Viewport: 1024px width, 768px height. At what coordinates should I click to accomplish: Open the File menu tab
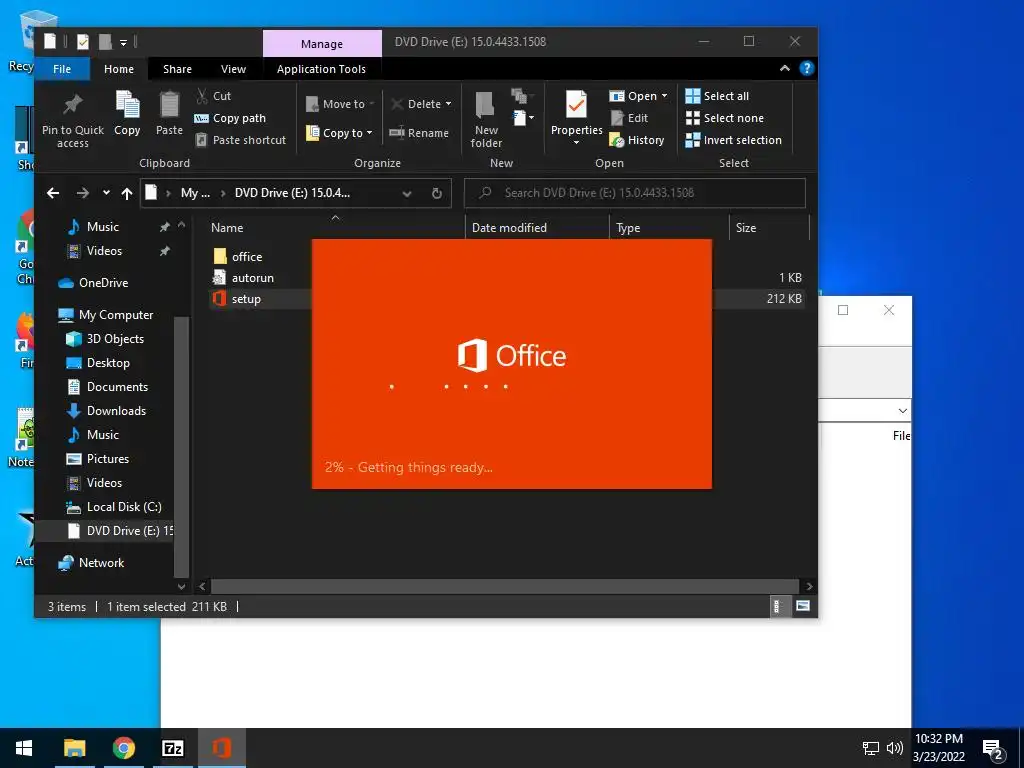coord(62,69)
